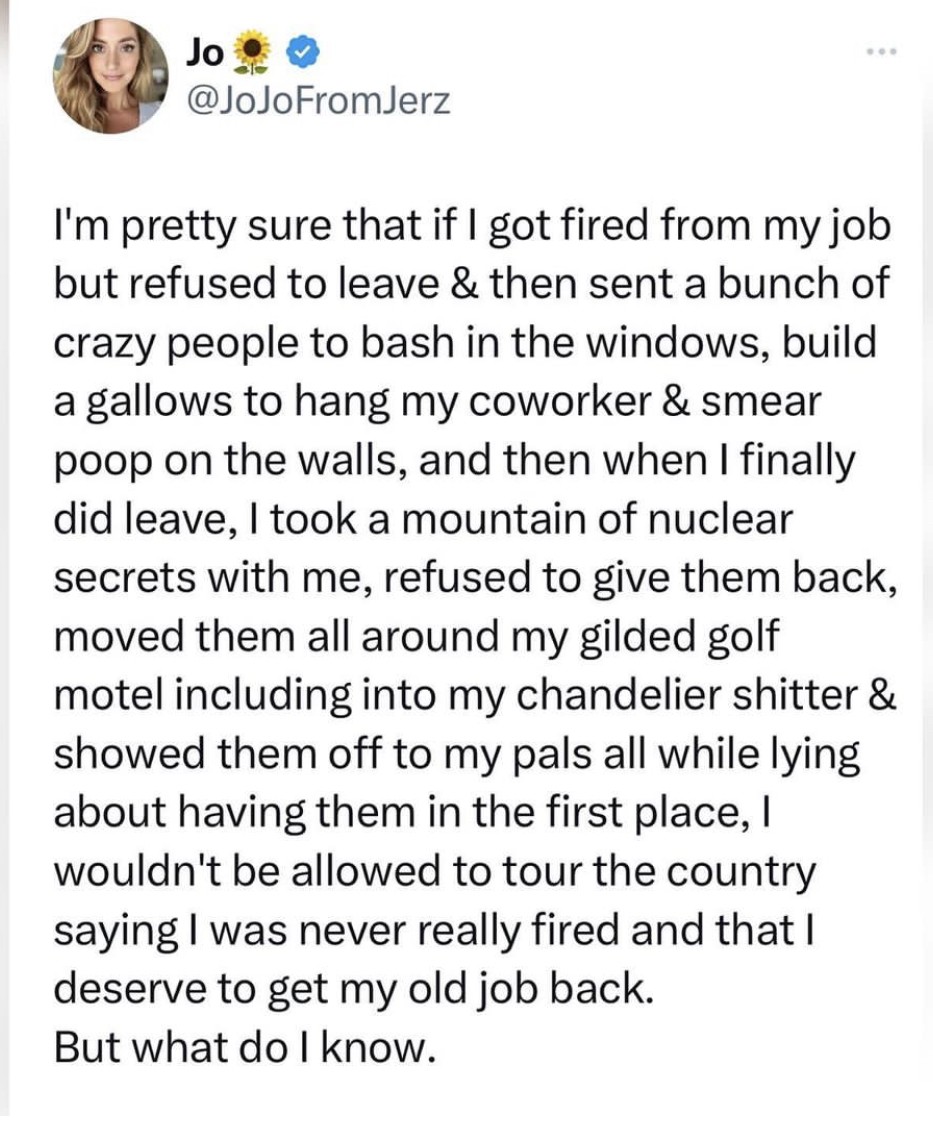Open Jo's profile picture
933x1131 pixels.
(110, 76)
